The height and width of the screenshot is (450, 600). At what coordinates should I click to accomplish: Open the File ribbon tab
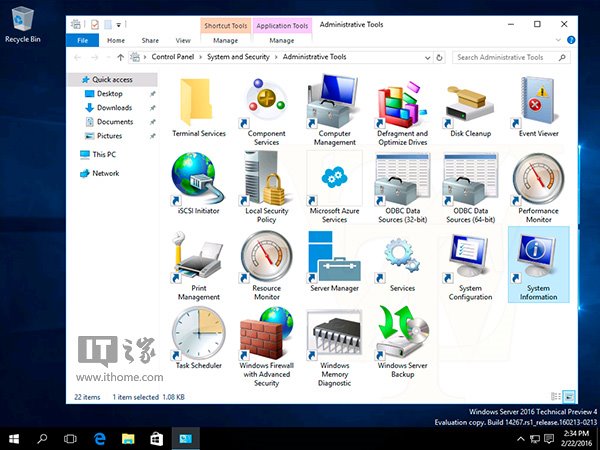point(82,40)
